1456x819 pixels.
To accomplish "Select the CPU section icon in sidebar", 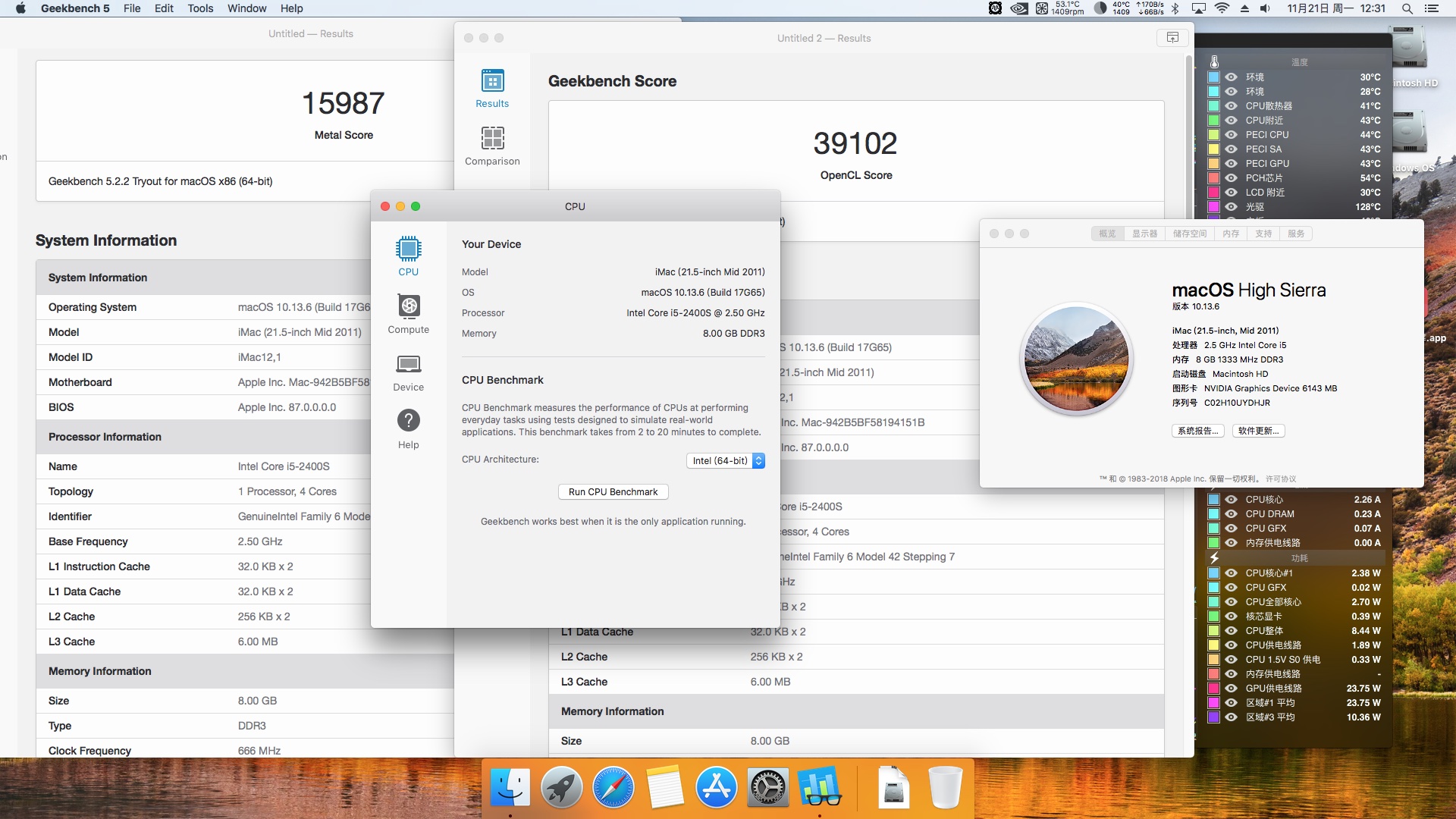I will pyautogui.click(x=408, y=249).
